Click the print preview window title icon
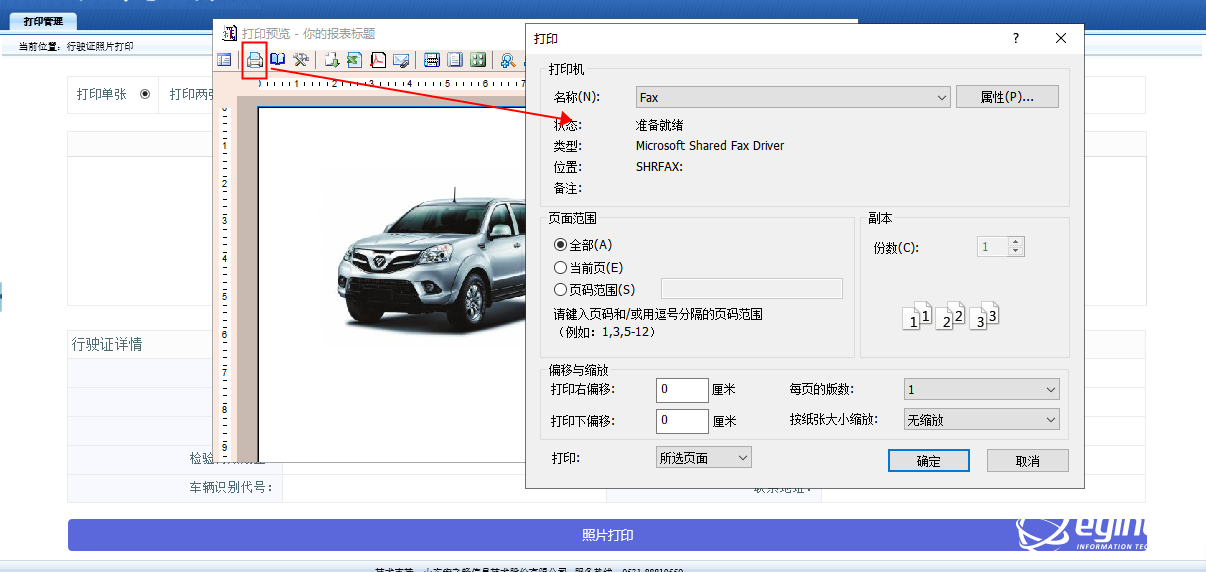 pos(229,33)
